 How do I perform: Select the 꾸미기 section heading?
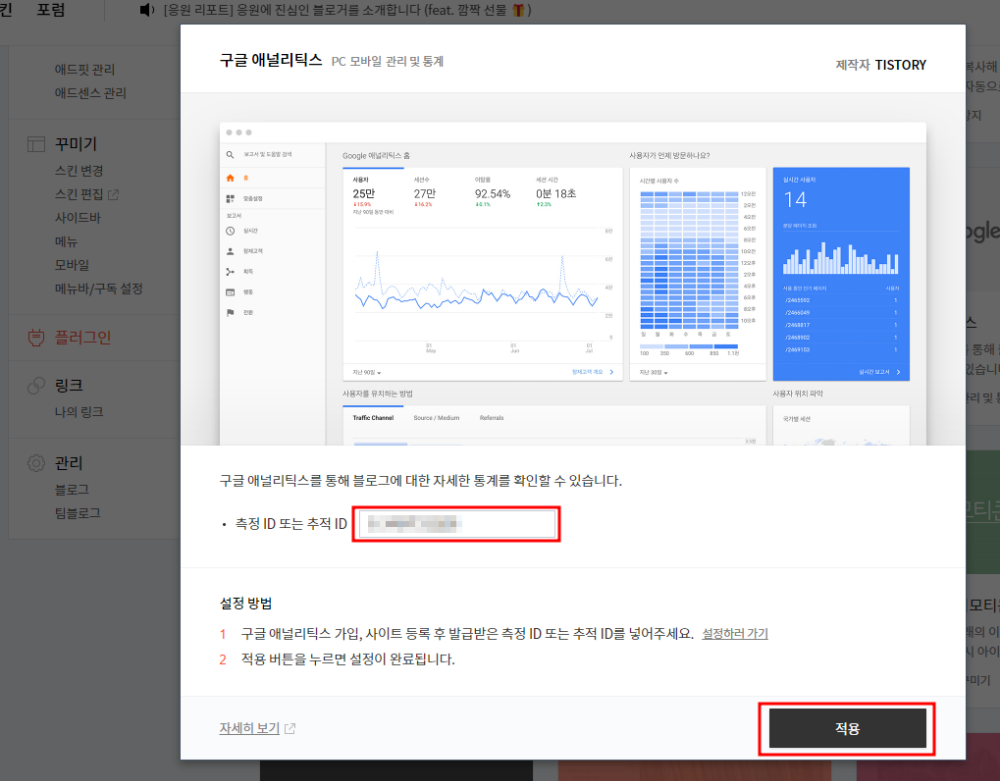75,144
